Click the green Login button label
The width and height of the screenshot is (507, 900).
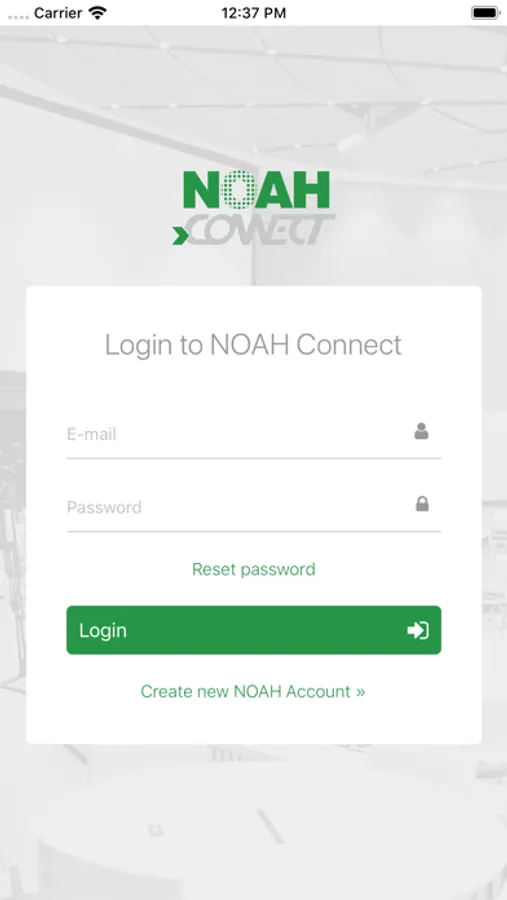tap(103, 630)
